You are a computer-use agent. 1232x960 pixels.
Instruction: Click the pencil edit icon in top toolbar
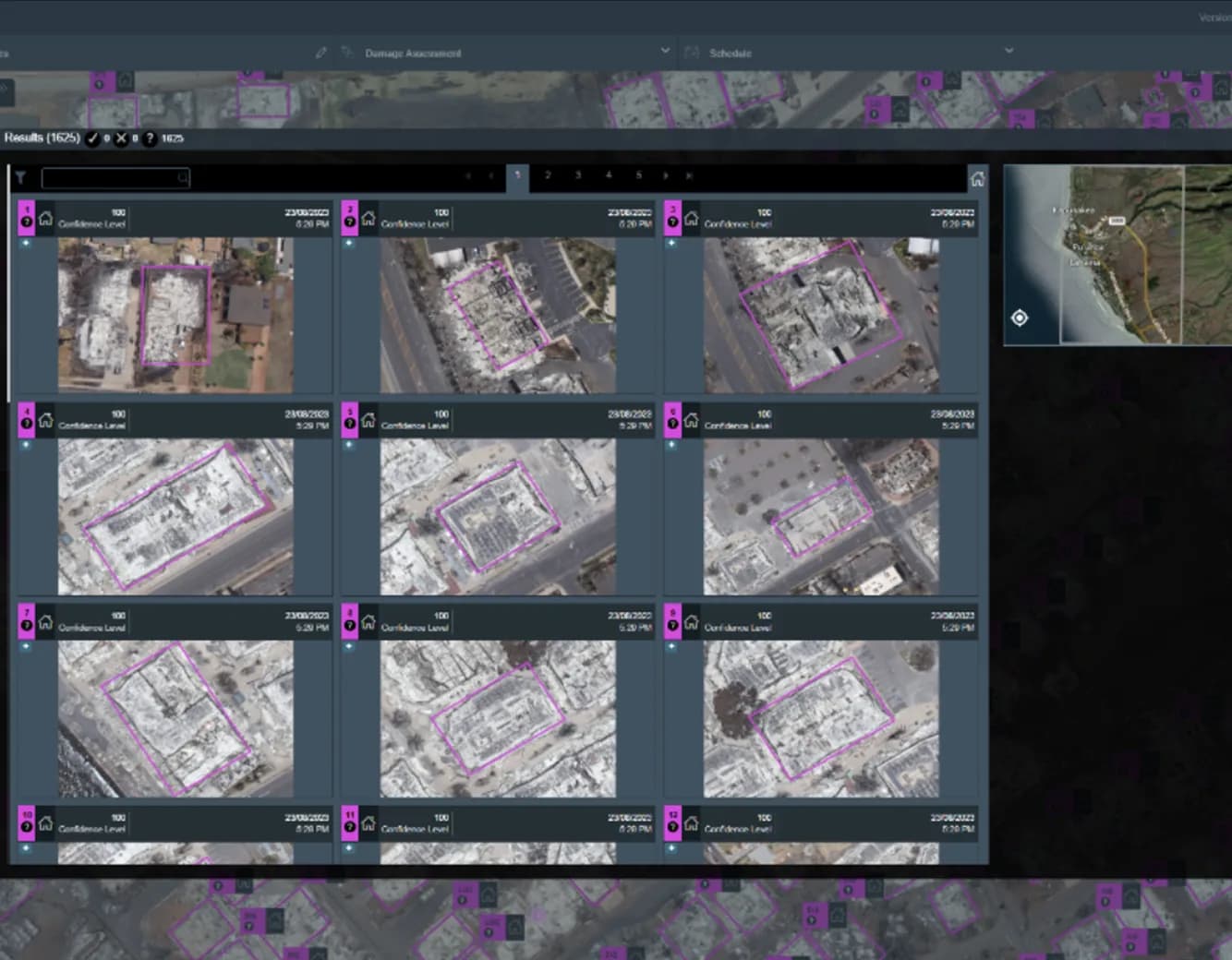[320, 53]
